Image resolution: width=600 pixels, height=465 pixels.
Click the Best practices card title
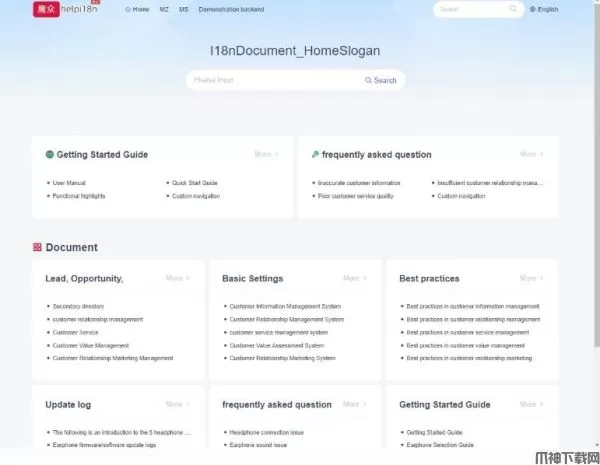(x=429, y=279)
